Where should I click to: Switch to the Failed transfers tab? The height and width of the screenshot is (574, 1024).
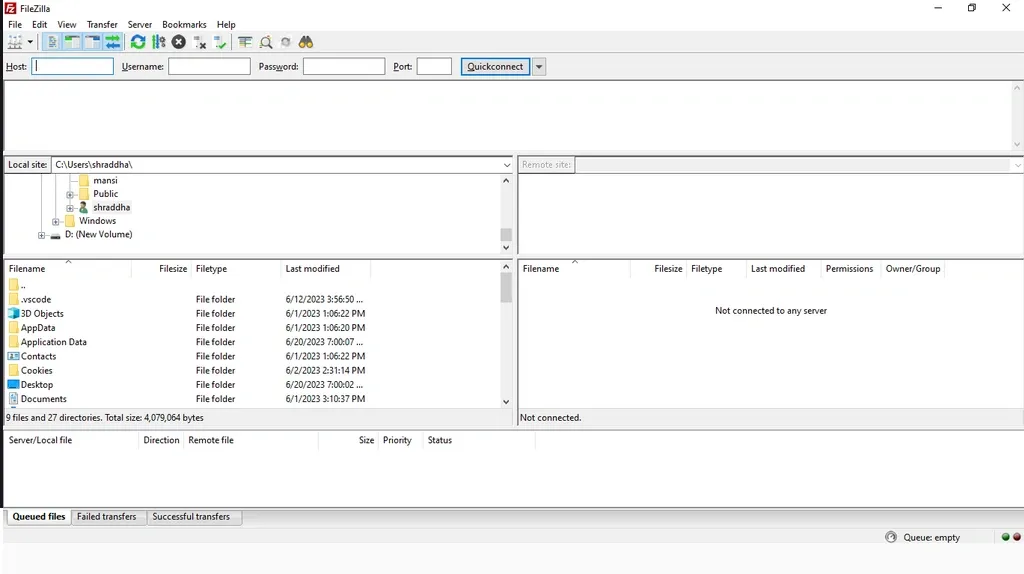pos(106,517)
